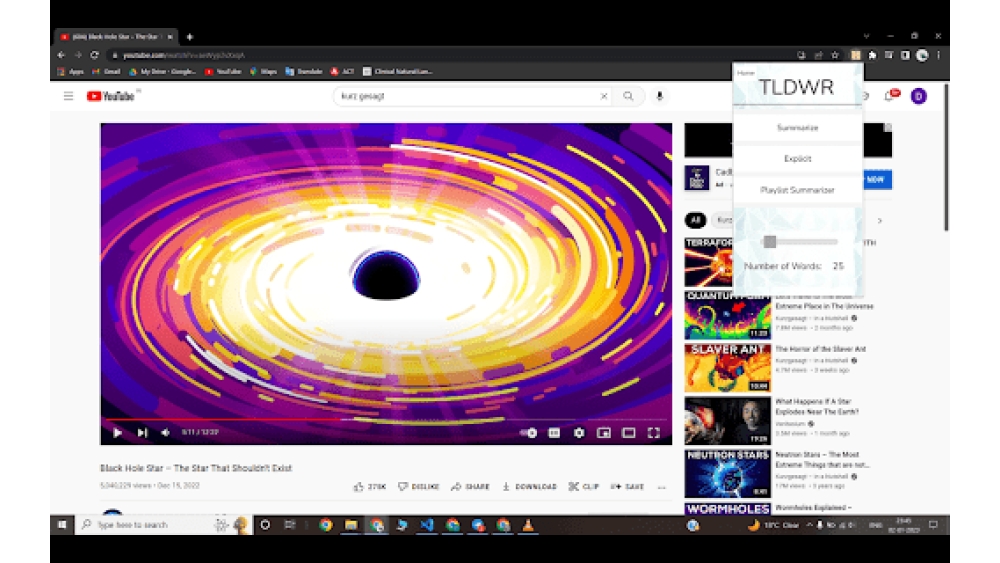This screenshot has width=1000, height=563.
Task: Open What Happens If A Star Explodes video
Action: point(816,407)
